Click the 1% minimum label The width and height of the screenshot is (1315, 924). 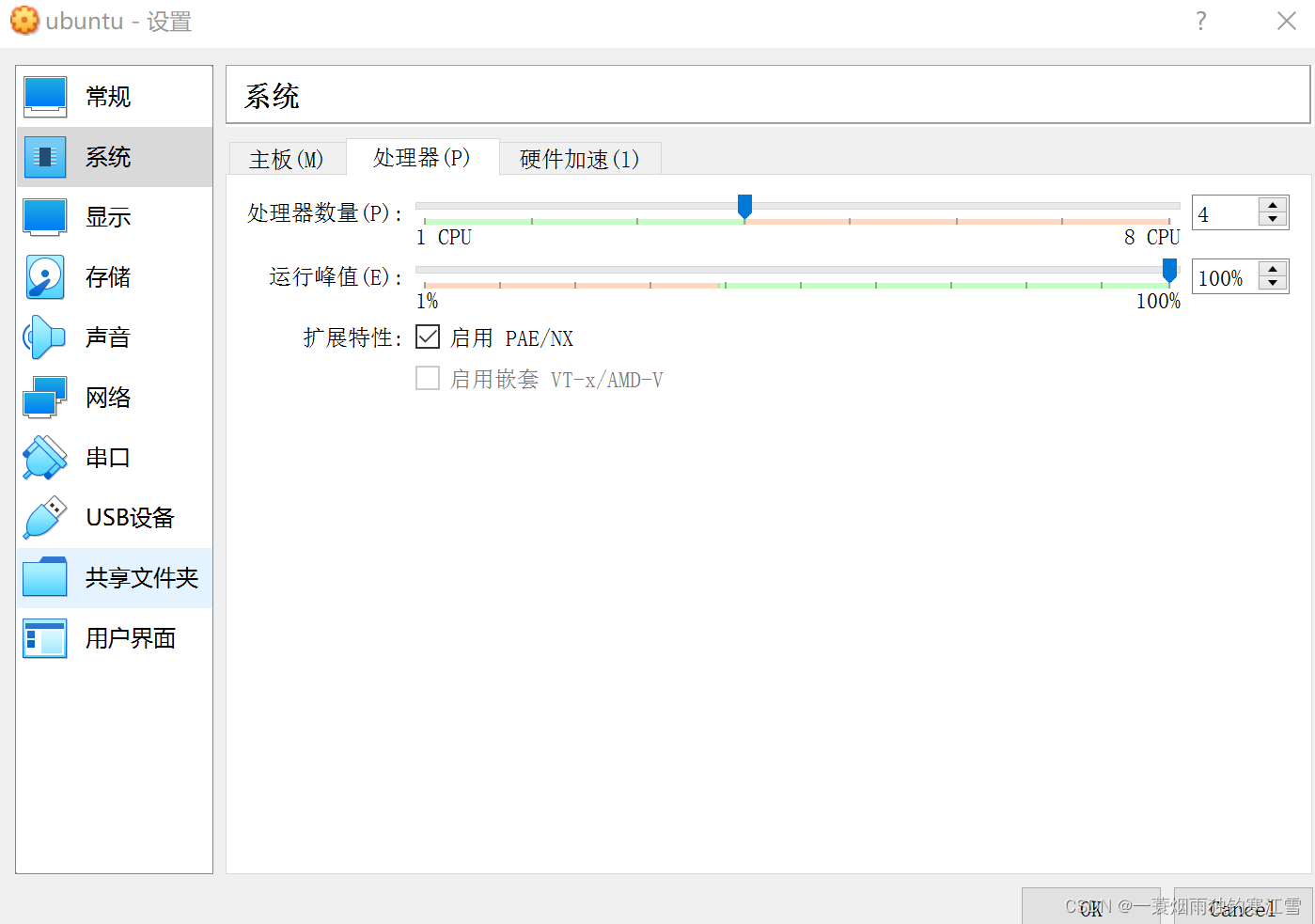pyautogui.click(x=428, y=301)
